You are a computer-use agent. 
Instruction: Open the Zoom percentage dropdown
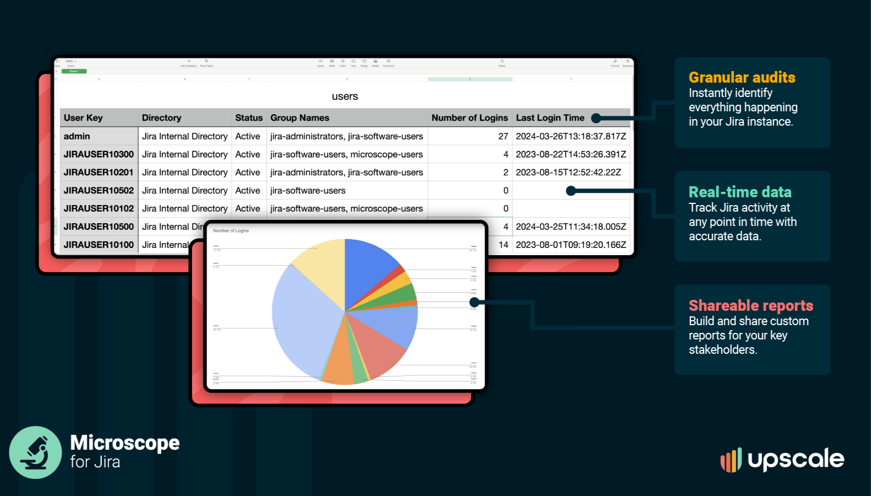[x=71, y=61]
